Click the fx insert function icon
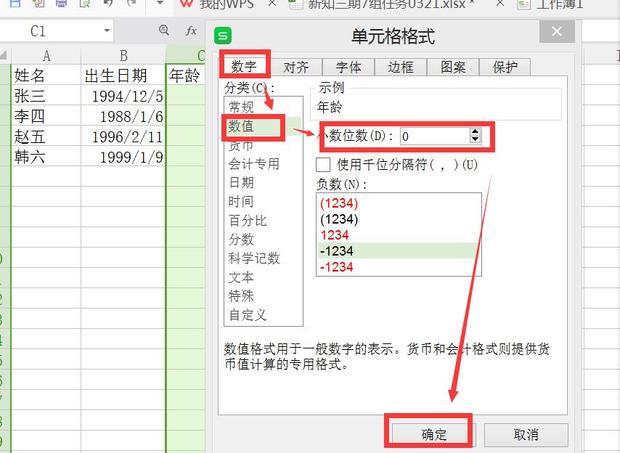The width and height of the screenshot is (620, 453). [x=191, y=32]
